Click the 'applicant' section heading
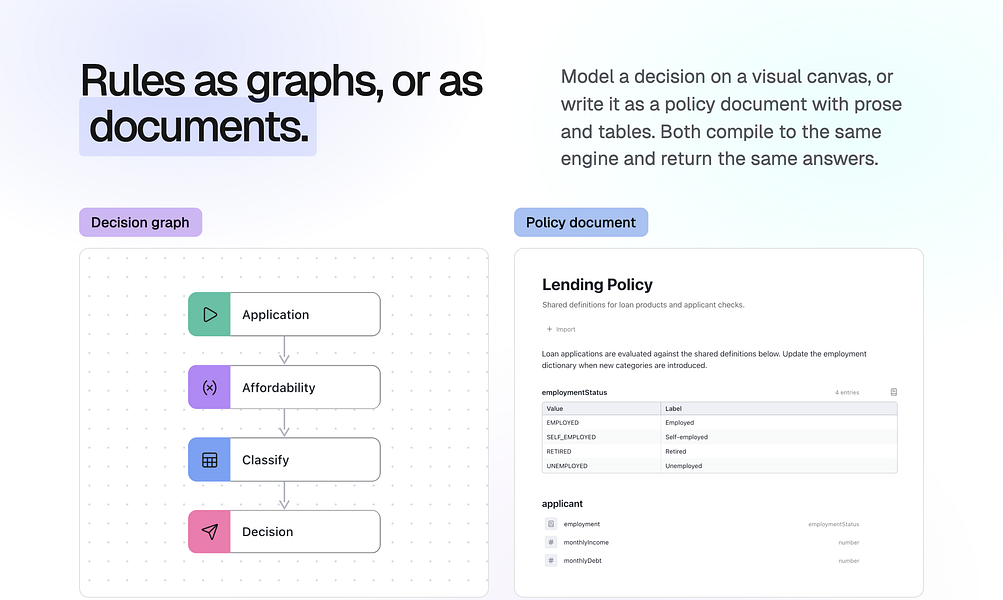The height and width of the screenshot is (600, 1003). pyautogui.click(x=562, y=504)
